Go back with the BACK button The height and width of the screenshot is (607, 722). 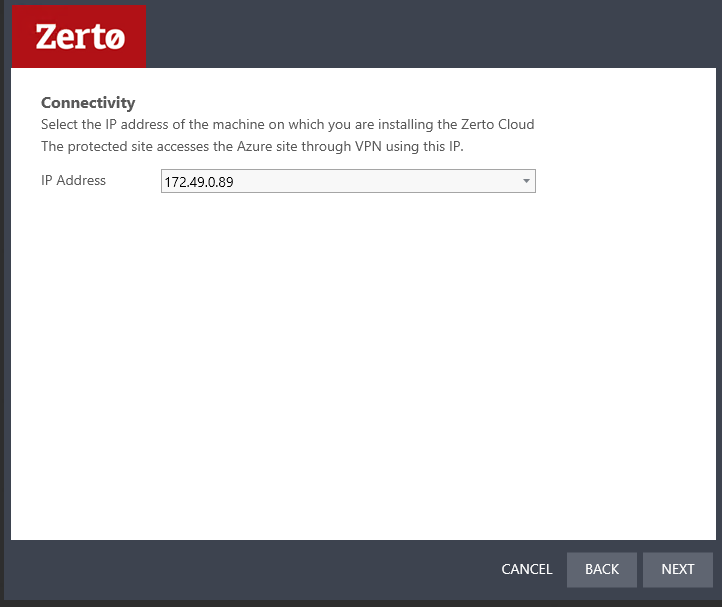click(601, 570)
